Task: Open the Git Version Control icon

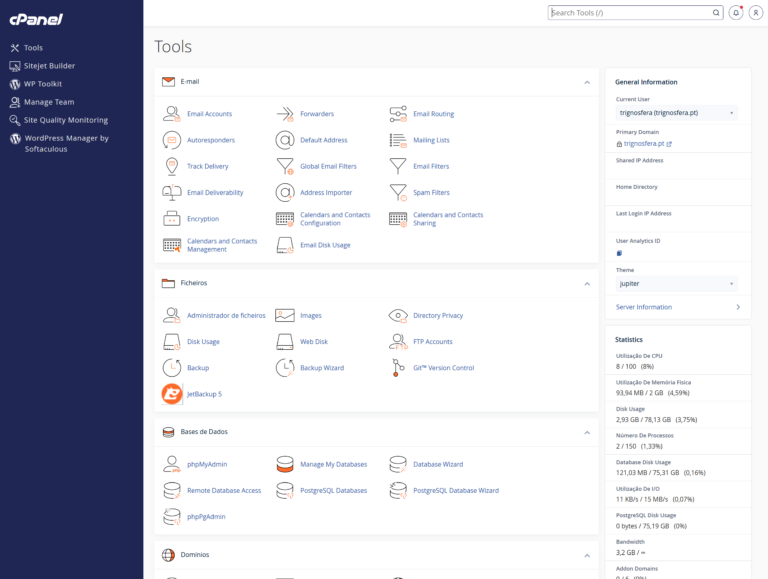Action: click(x=398, y=368)
